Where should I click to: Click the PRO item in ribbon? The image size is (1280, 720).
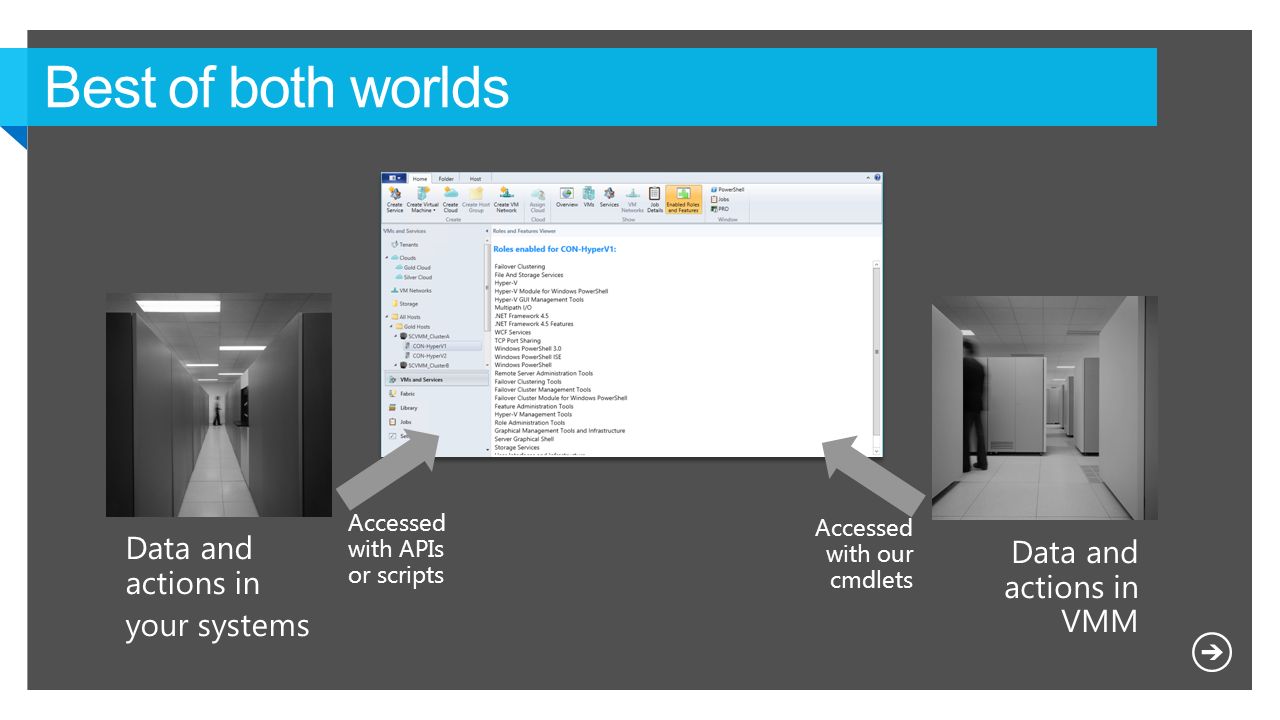(720, 209)
